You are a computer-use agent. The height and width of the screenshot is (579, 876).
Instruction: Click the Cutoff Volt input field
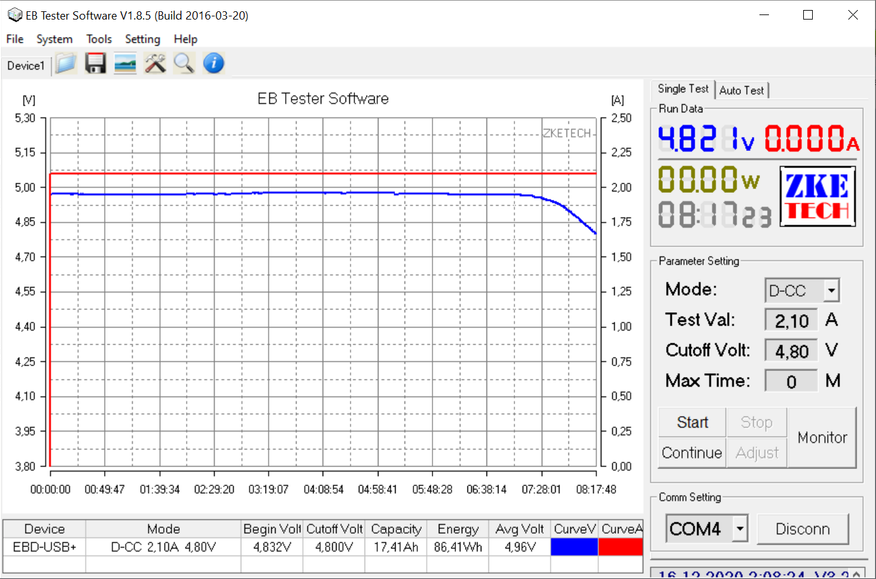click(791, 351)
